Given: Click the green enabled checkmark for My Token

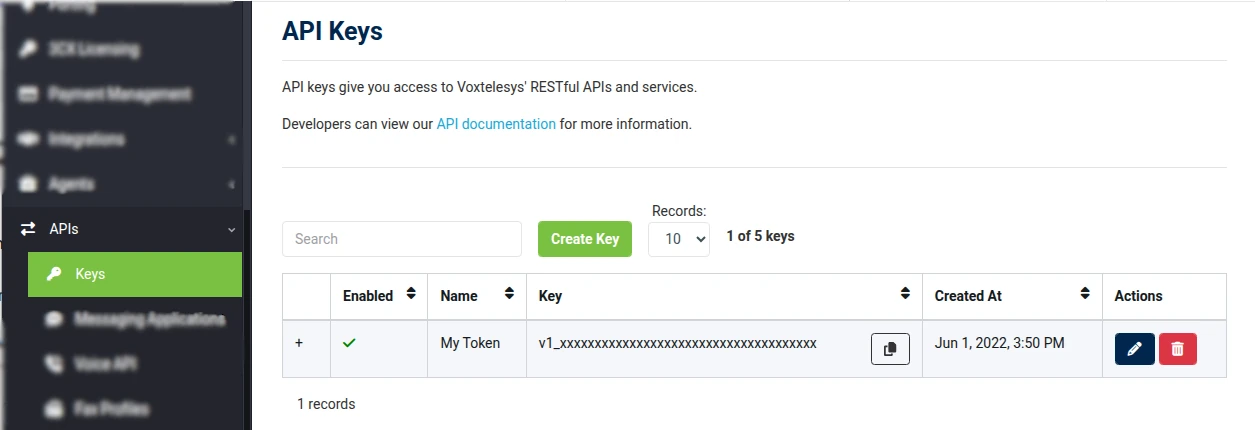Looking at the screenshot, I should coord(349,343).
